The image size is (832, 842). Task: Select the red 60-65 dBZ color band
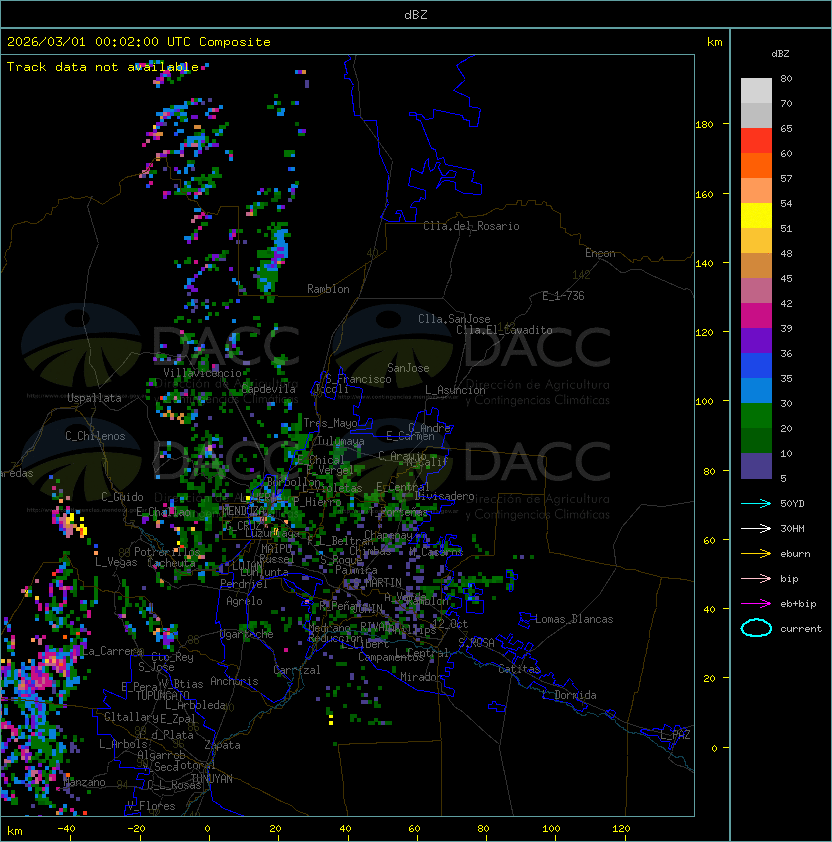[756, 140]
